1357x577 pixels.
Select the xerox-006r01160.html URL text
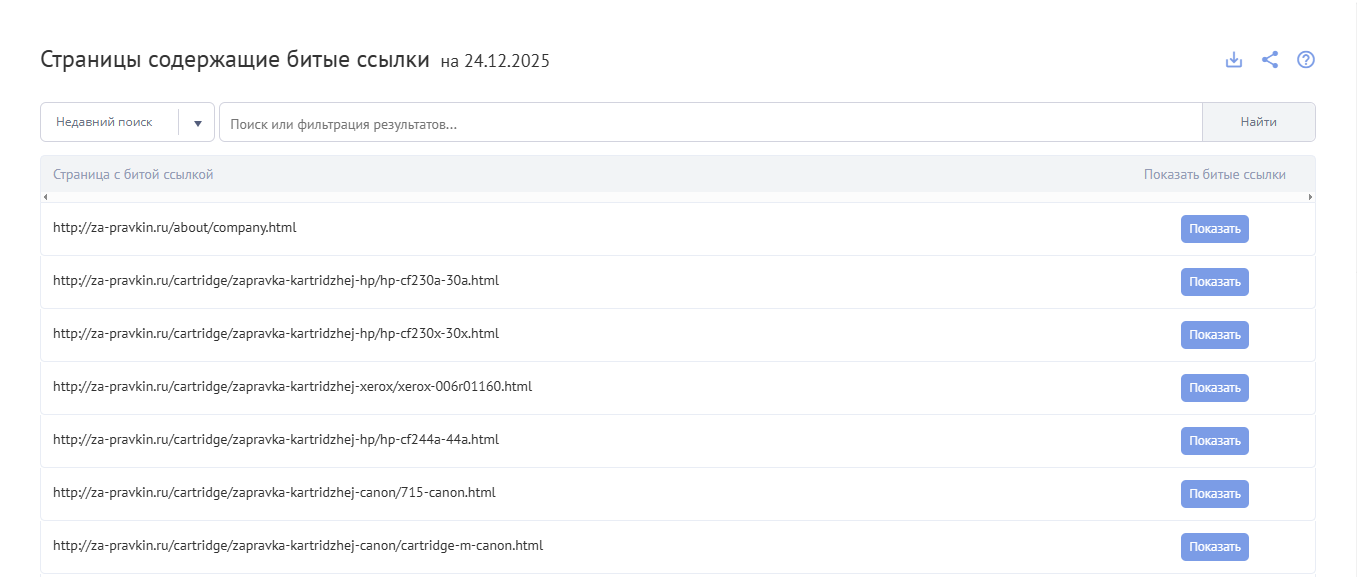pyautogui.click(x=293, y=387)
